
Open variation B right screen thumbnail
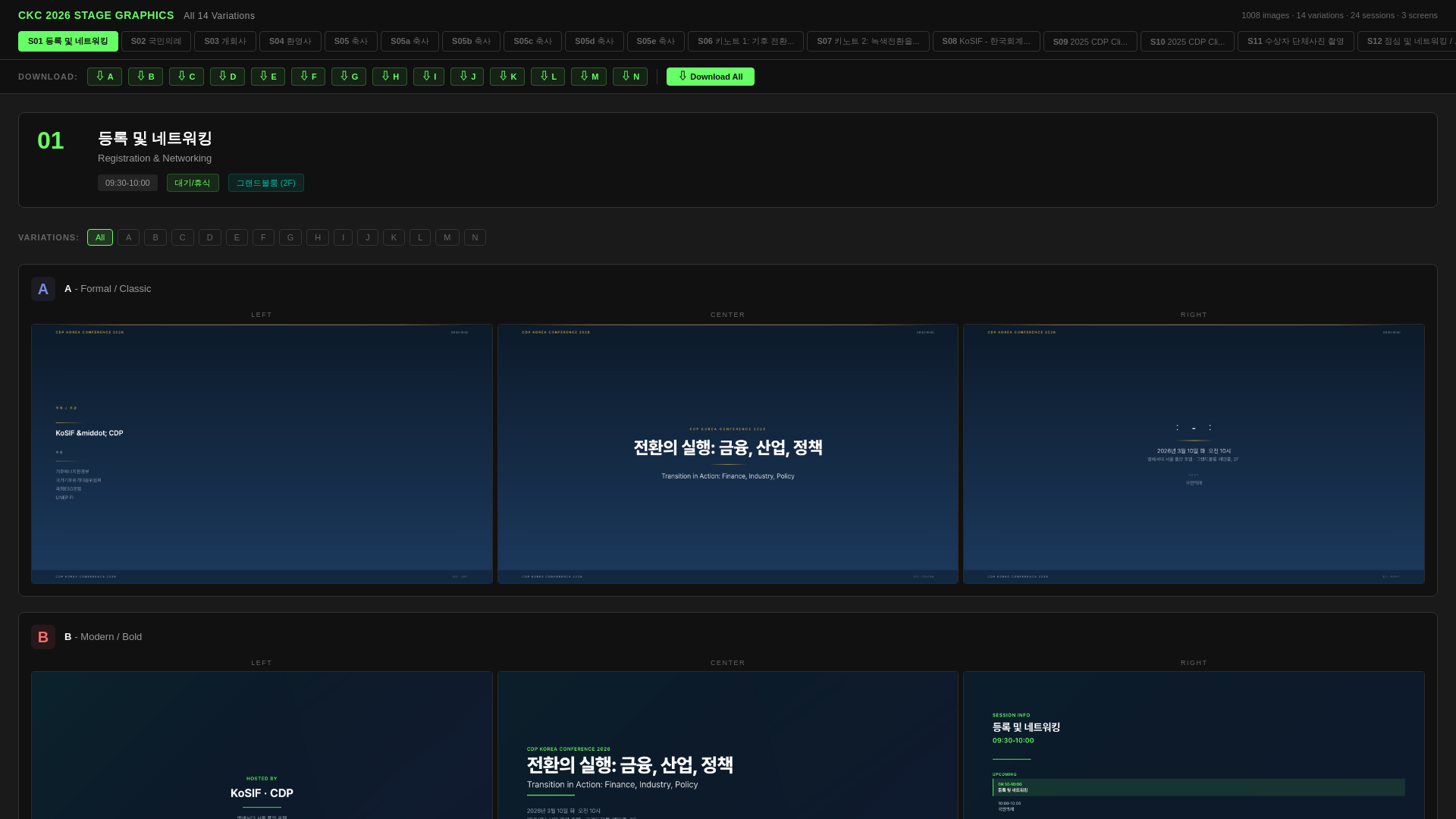[1194, 745]
